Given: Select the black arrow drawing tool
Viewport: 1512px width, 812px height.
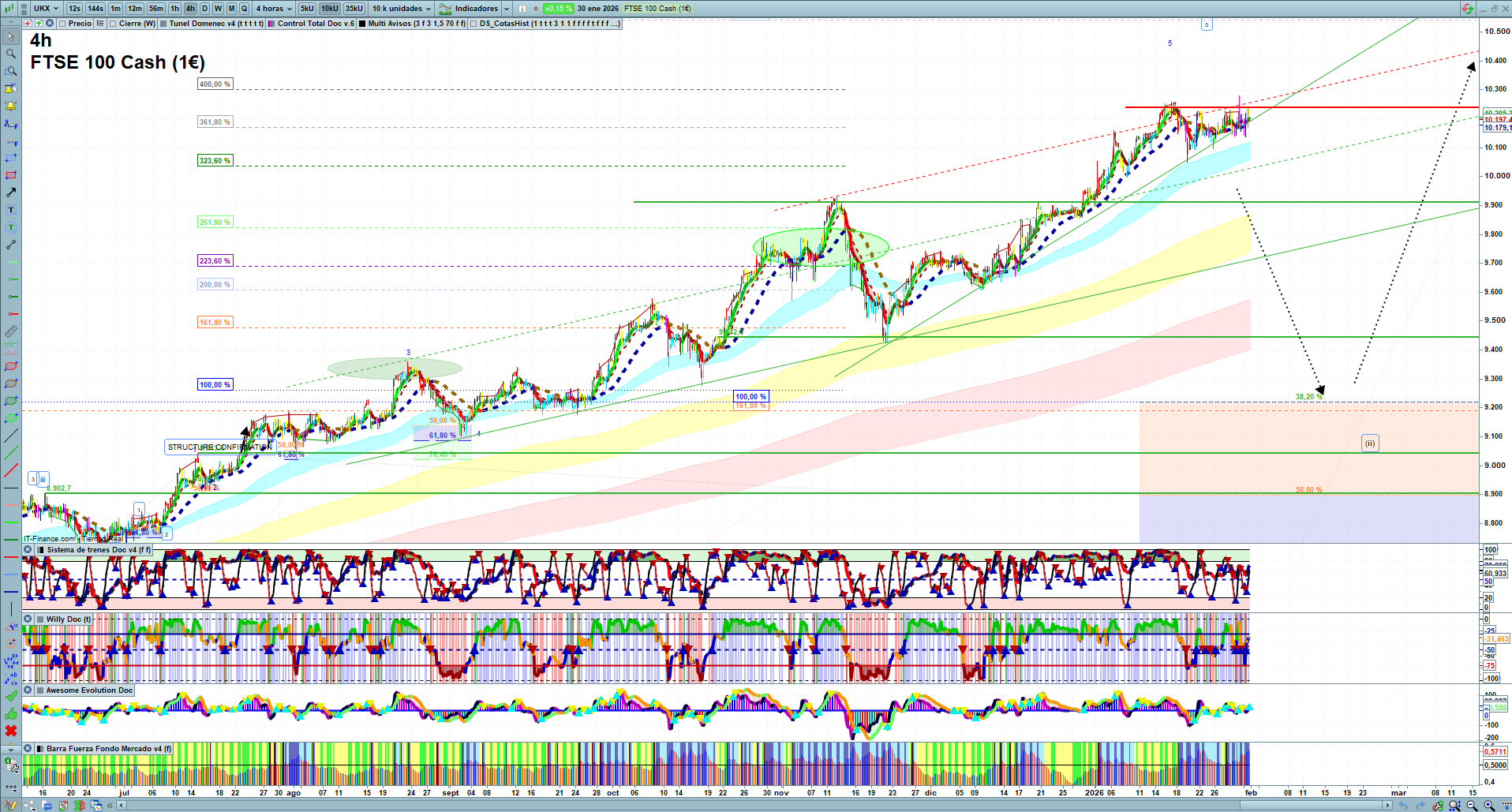Looking at the screenshot, I should tap(11, 193).
